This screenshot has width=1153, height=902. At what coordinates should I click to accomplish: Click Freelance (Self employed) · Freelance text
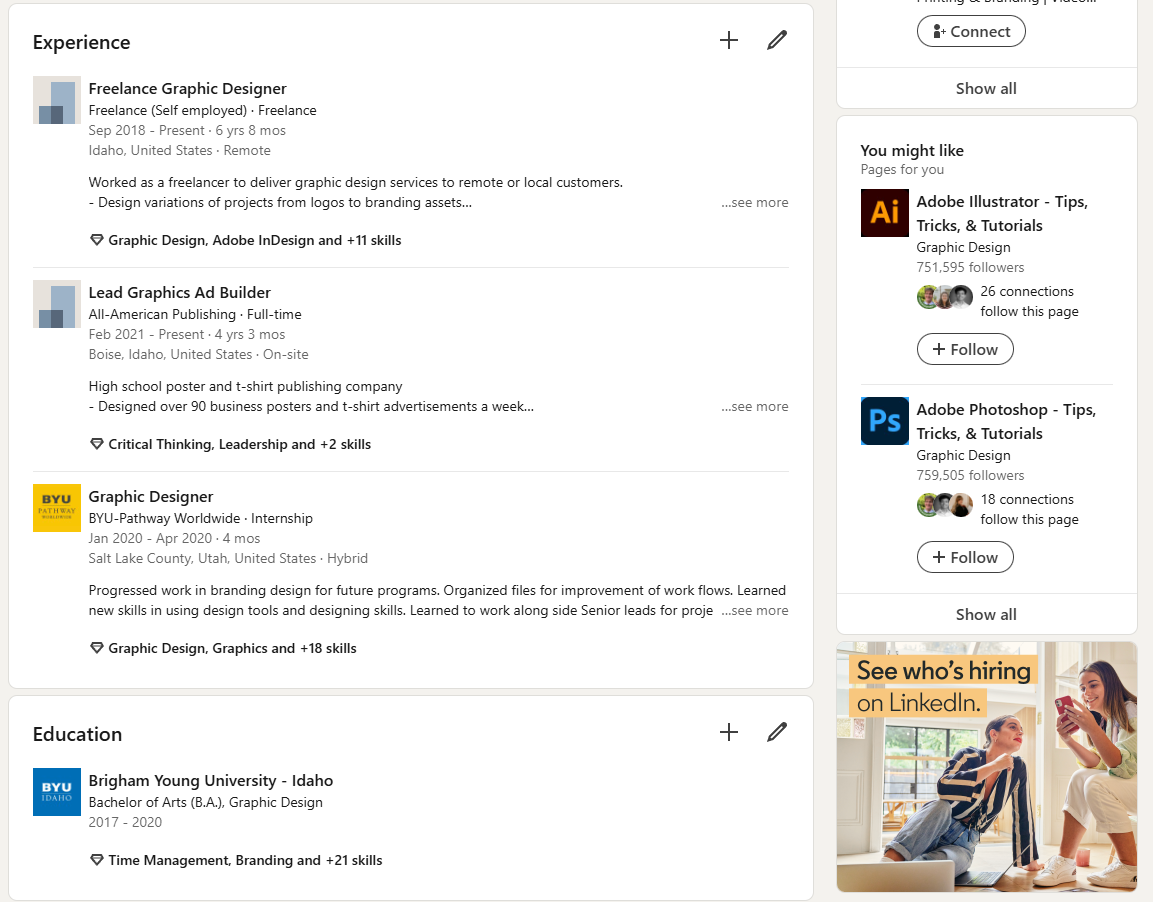coord(202,110)
